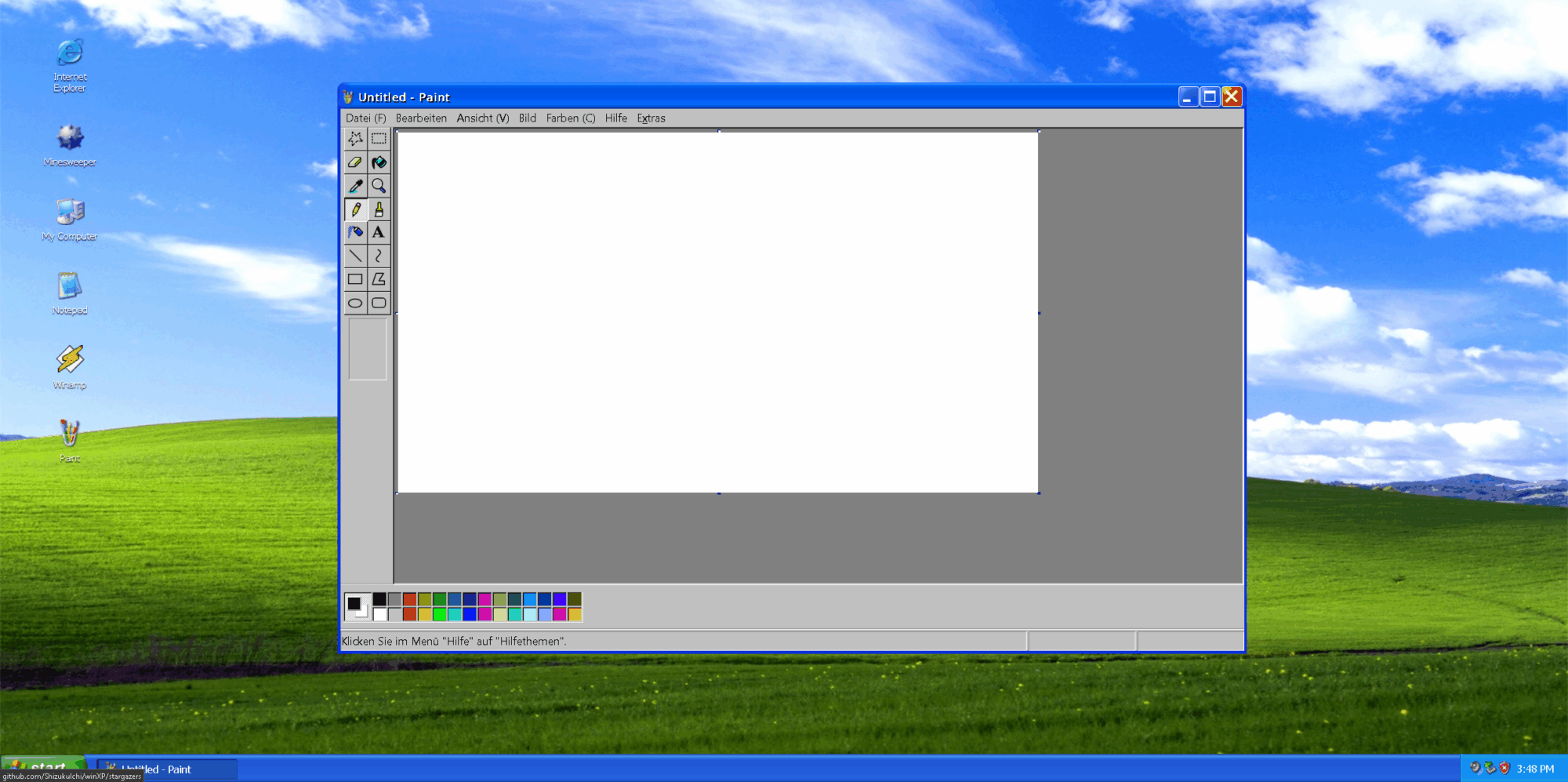1568x782 pixels.
Task: Close the Paint window
Action: (1232, 96)
